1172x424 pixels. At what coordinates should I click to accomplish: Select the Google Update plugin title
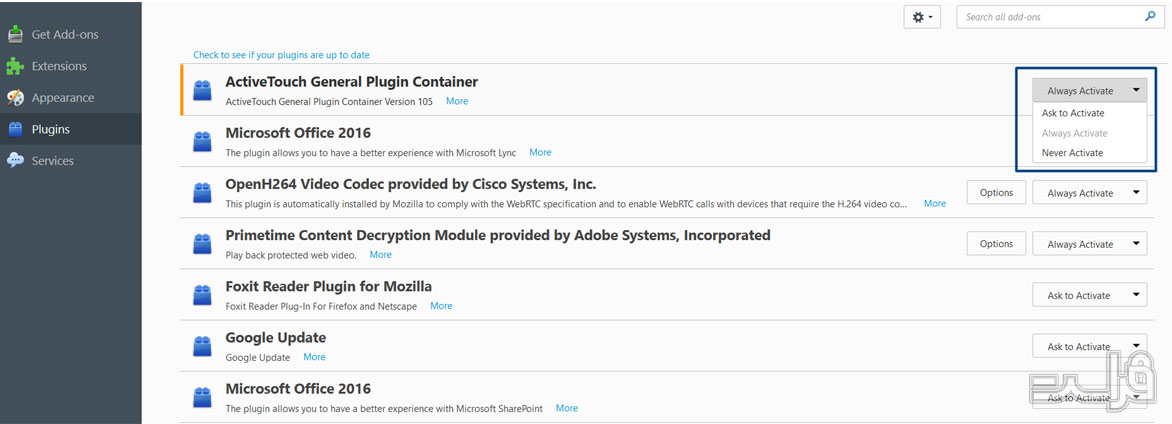point(275,338)
